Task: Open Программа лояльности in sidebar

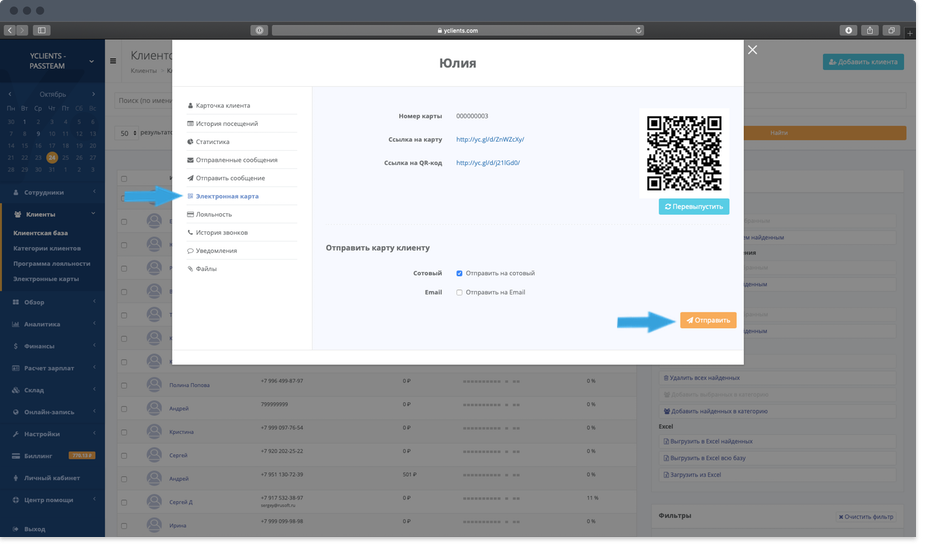Action: pyautogui.click(x=52, y=264)
